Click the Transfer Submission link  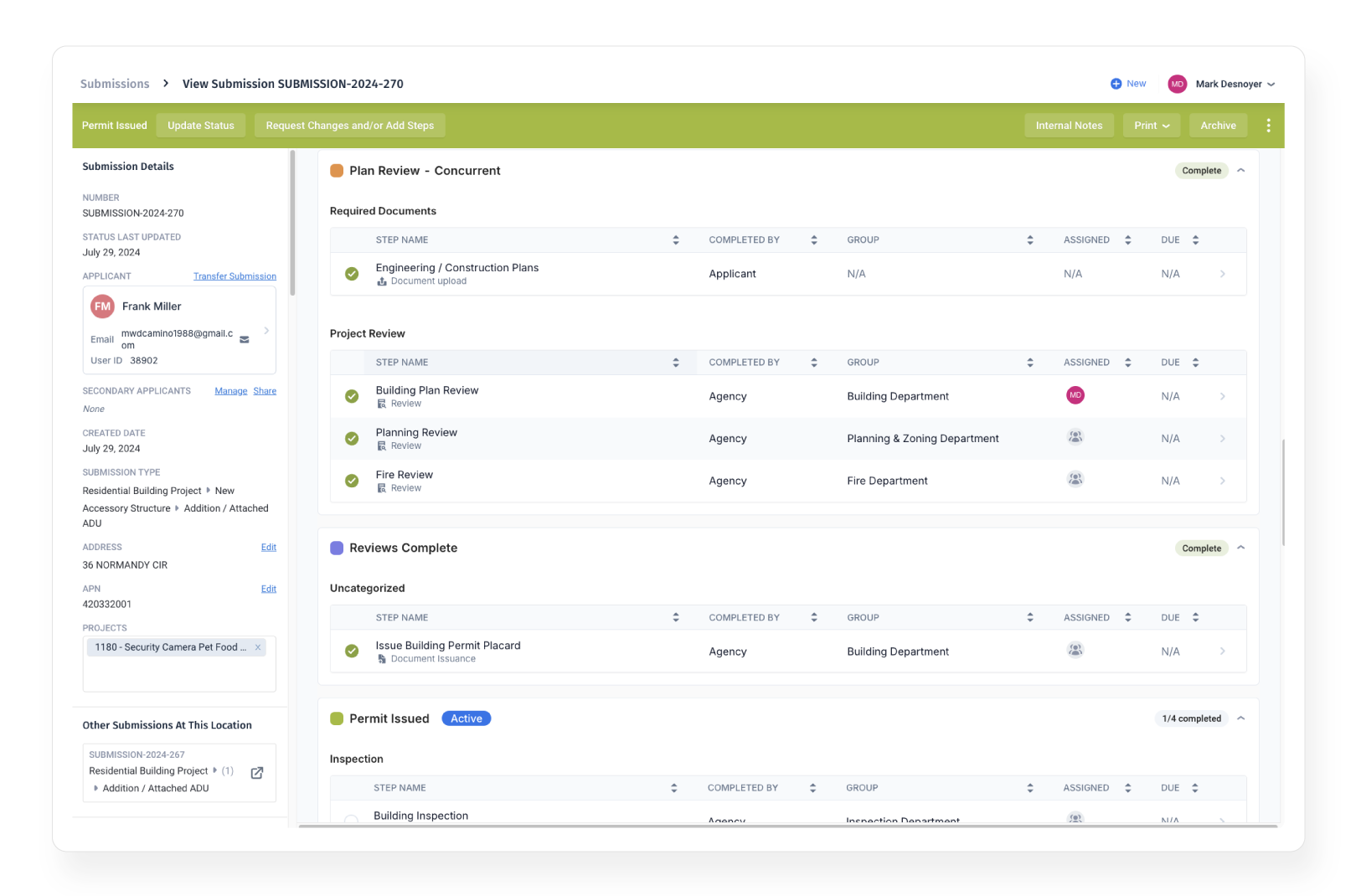[235, 276]
